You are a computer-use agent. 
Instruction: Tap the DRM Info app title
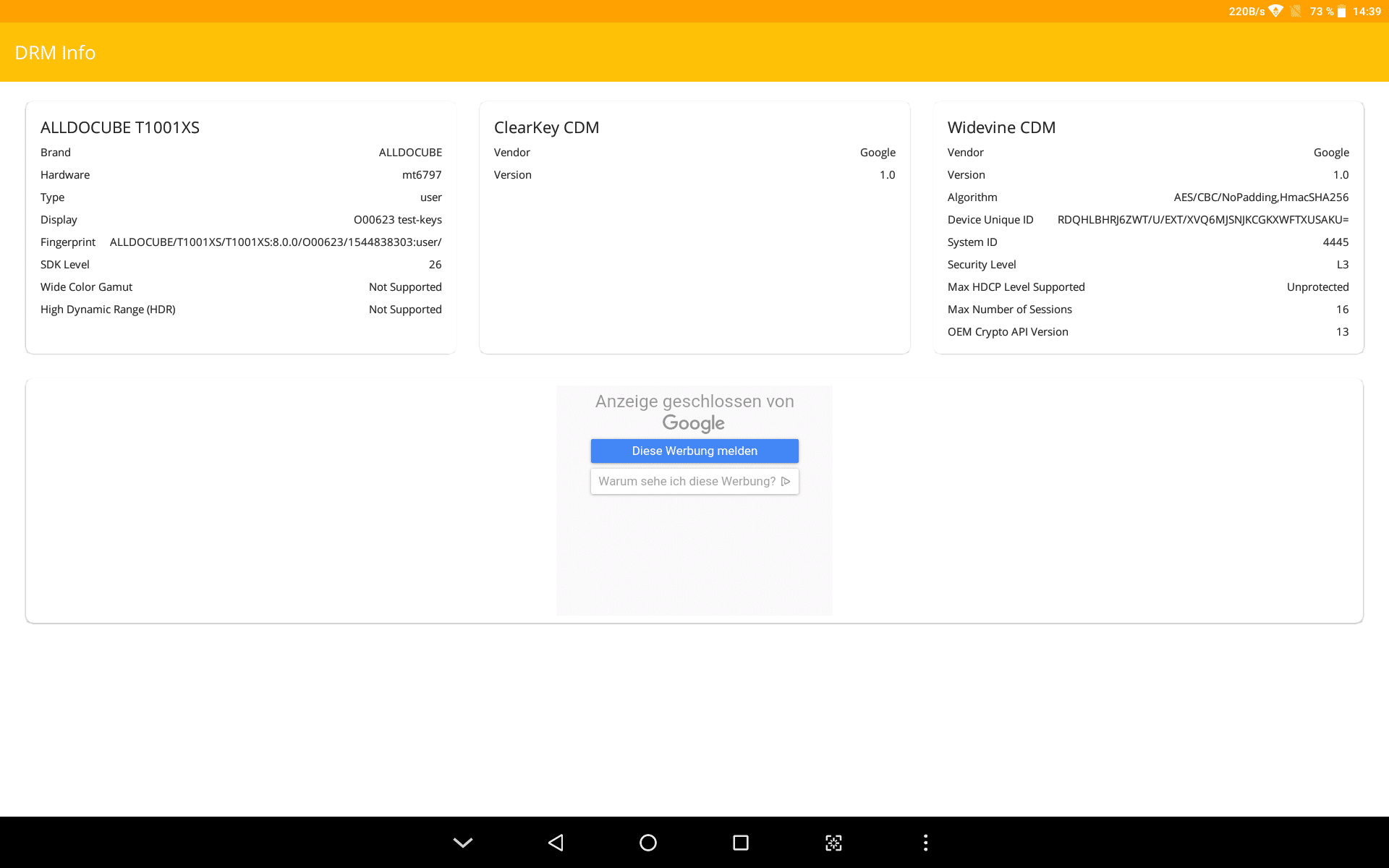(x=55, y=53)
